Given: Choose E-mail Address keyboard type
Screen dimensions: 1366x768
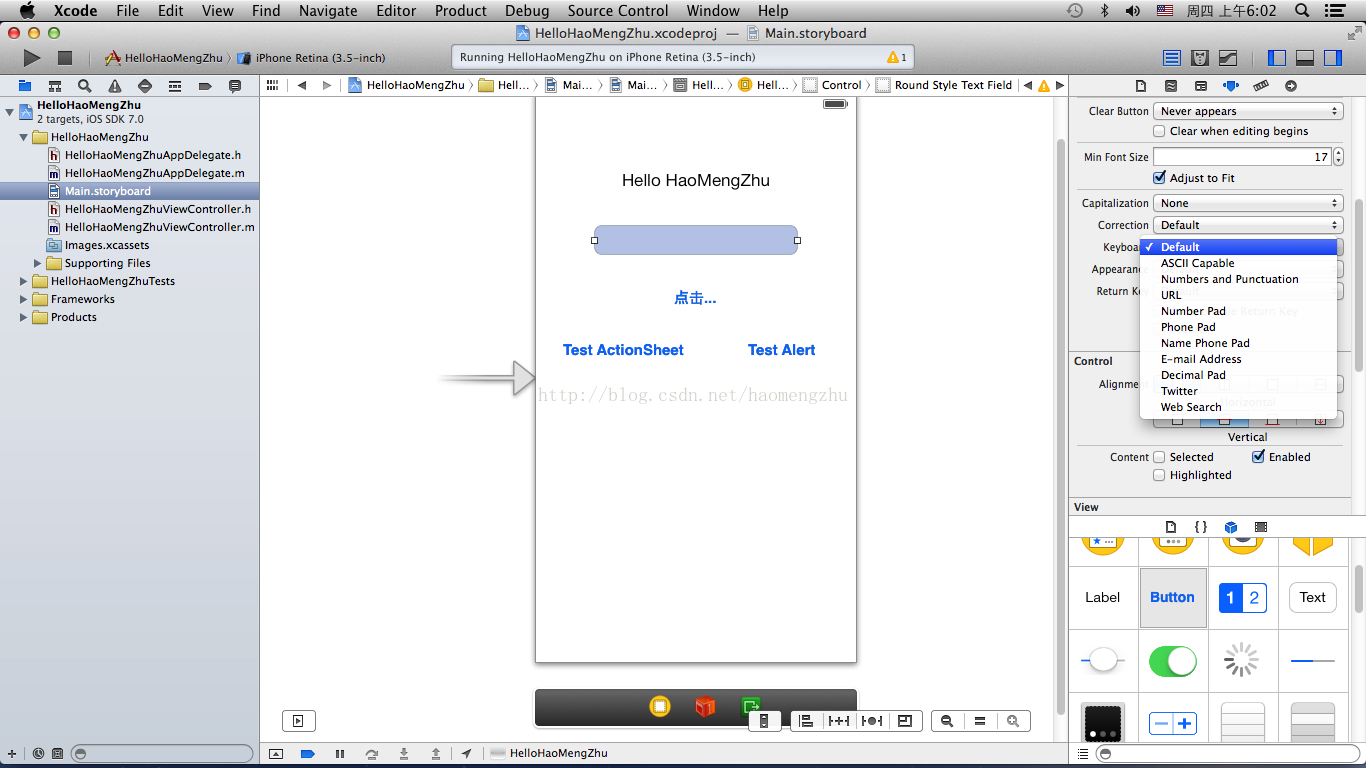Looking at the screenshot, I should pos(1238,359).
